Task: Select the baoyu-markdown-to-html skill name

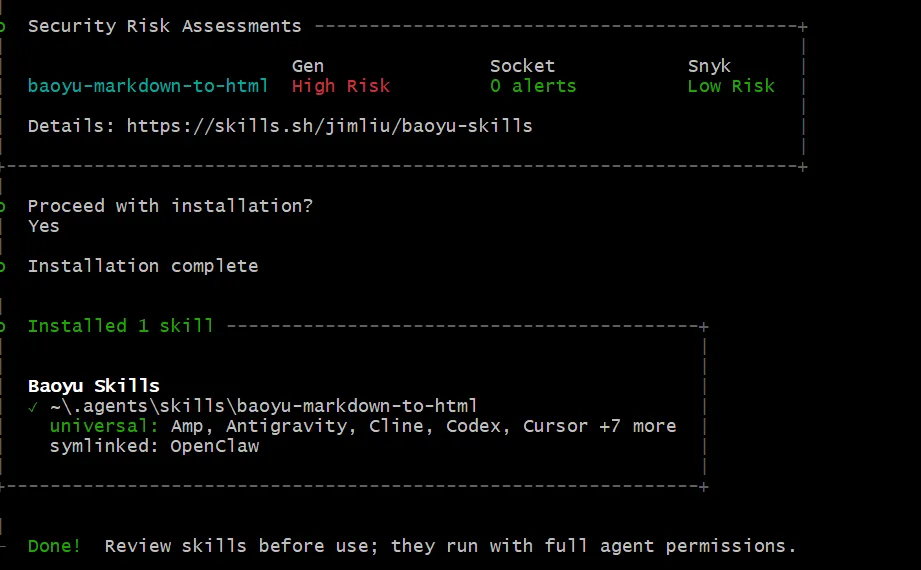Action: pos(148,86)
